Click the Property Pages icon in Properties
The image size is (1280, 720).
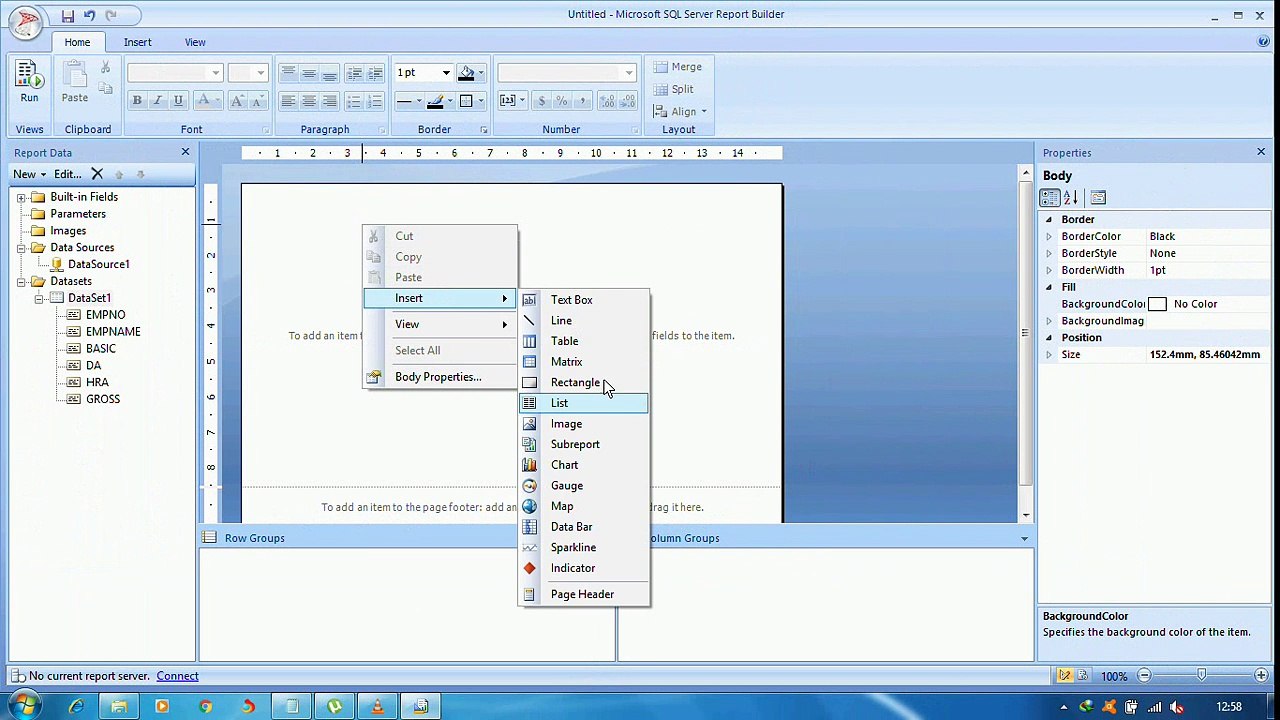point(1098,197)
